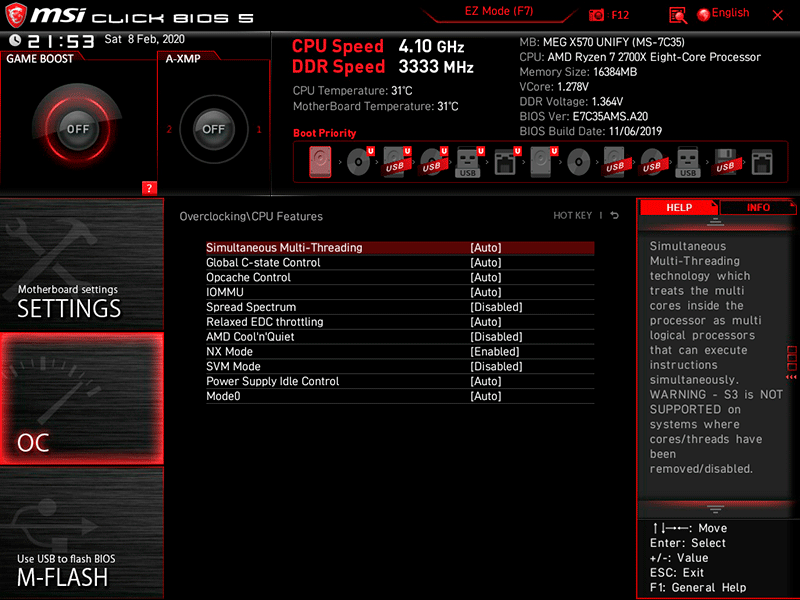Viewport: 800px width, 600px height.
Task: Toggle the GAME BOOST knob
Action: (78, 129)
